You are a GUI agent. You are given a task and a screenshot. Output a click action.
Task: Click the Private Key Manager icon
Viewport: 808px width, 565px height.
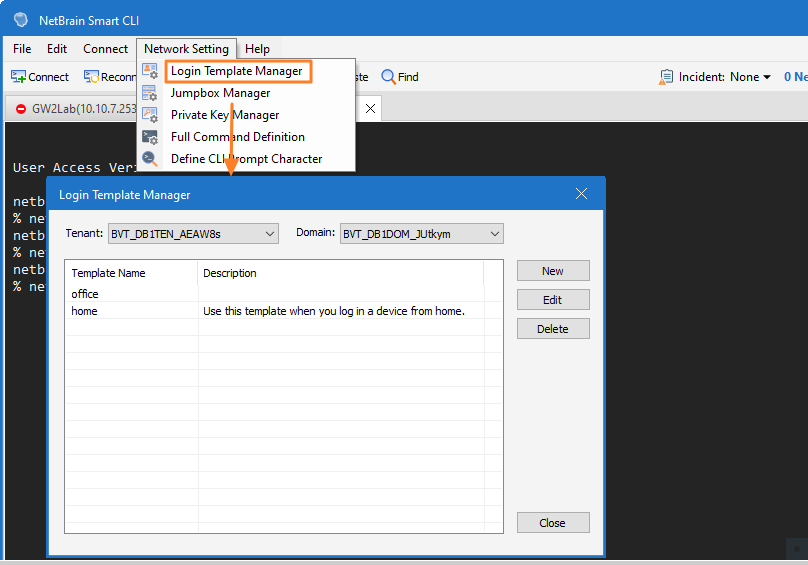click(150, 114)
